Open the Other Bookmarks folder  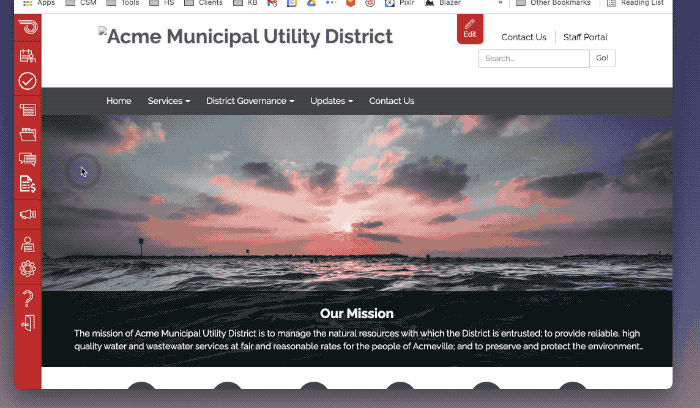click(x=553, y=3)
